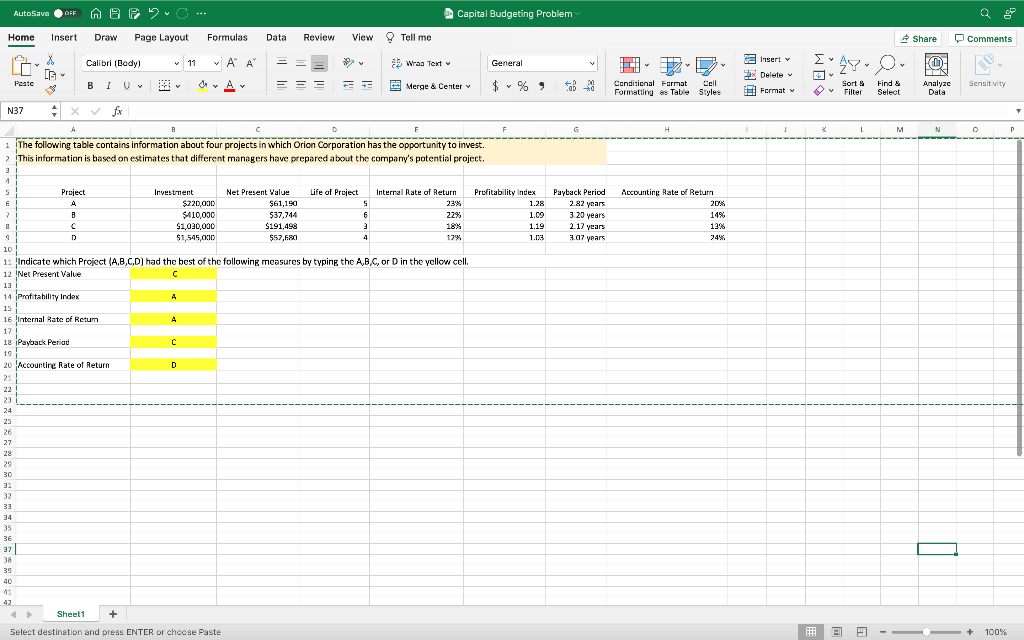Viewport: 1024px width, 640px height.
Task: Click the AutoSum sigma icon
Action: click(819, 59)
